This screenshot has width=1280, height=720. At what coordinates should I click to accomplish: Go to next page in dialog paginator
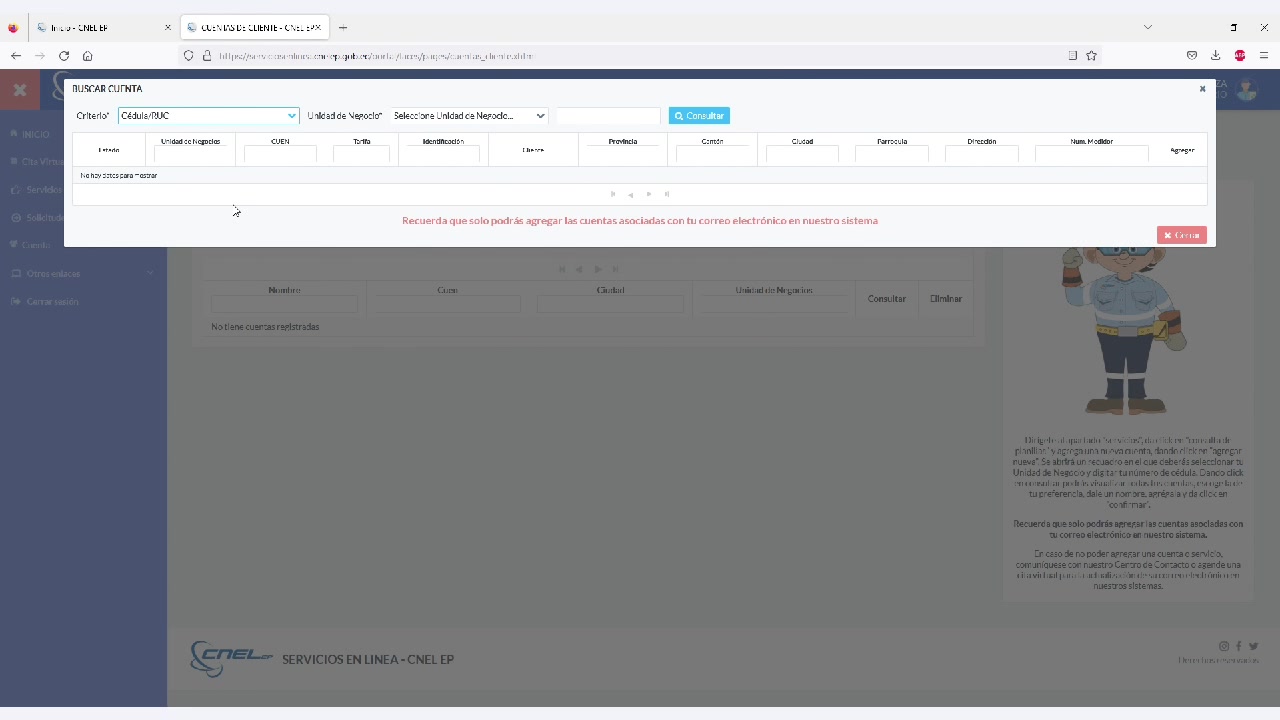[x=649, y=194]
